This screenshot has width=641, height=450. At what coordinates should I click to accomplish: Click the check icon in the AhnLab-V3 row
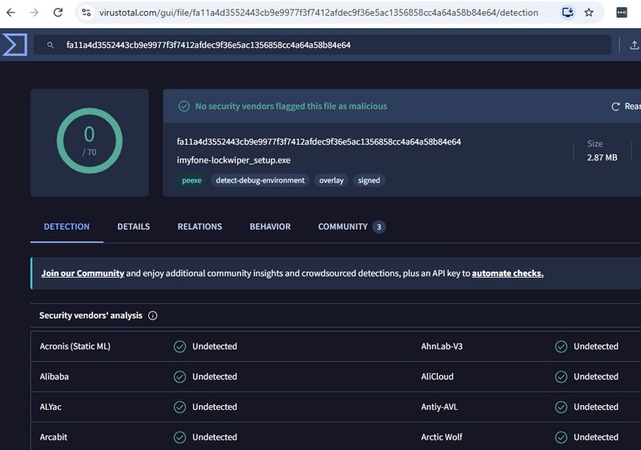coord(561,347)
